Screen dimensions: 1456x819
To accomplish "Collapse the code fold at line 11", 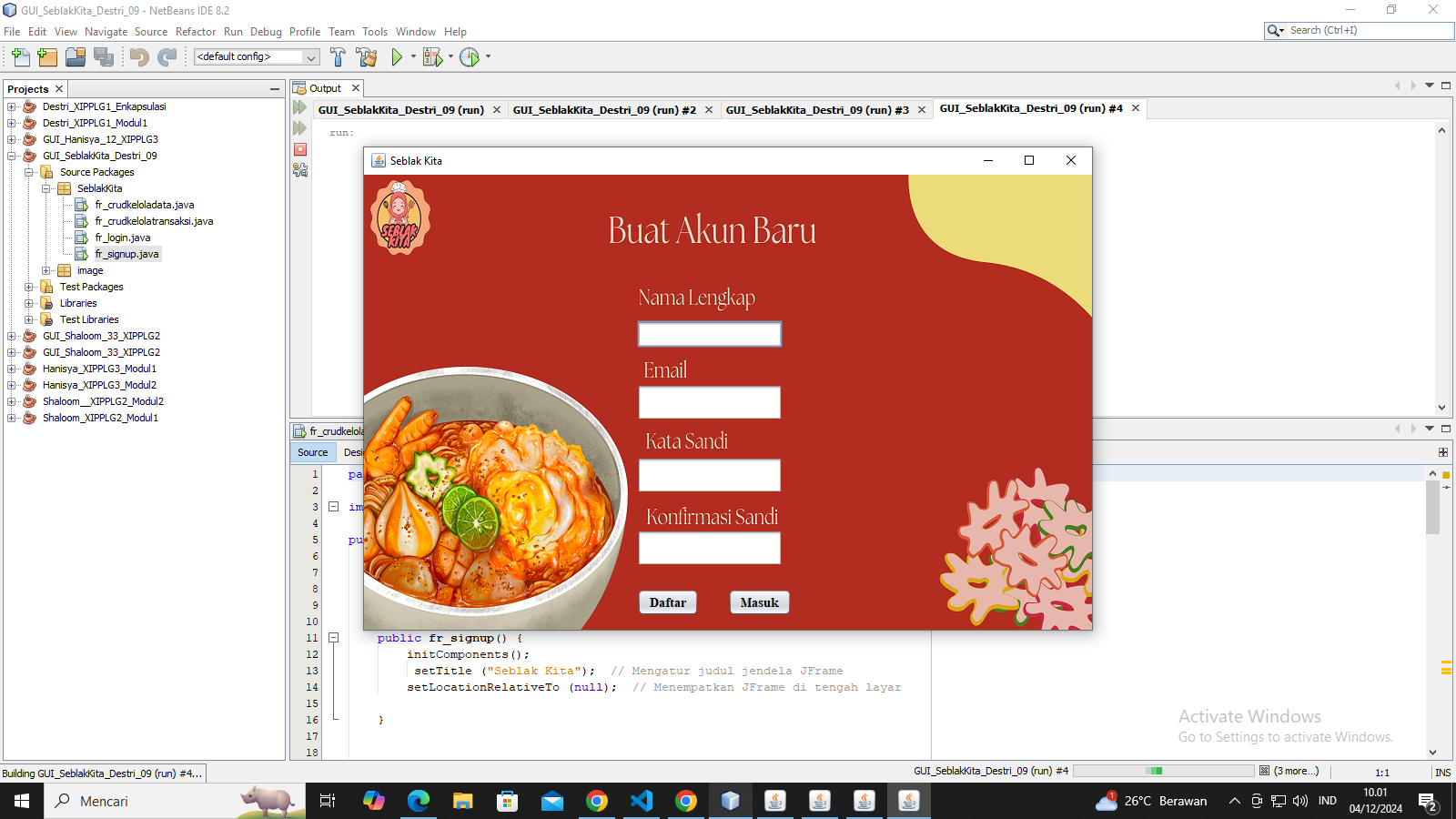I will pos(333,638).
